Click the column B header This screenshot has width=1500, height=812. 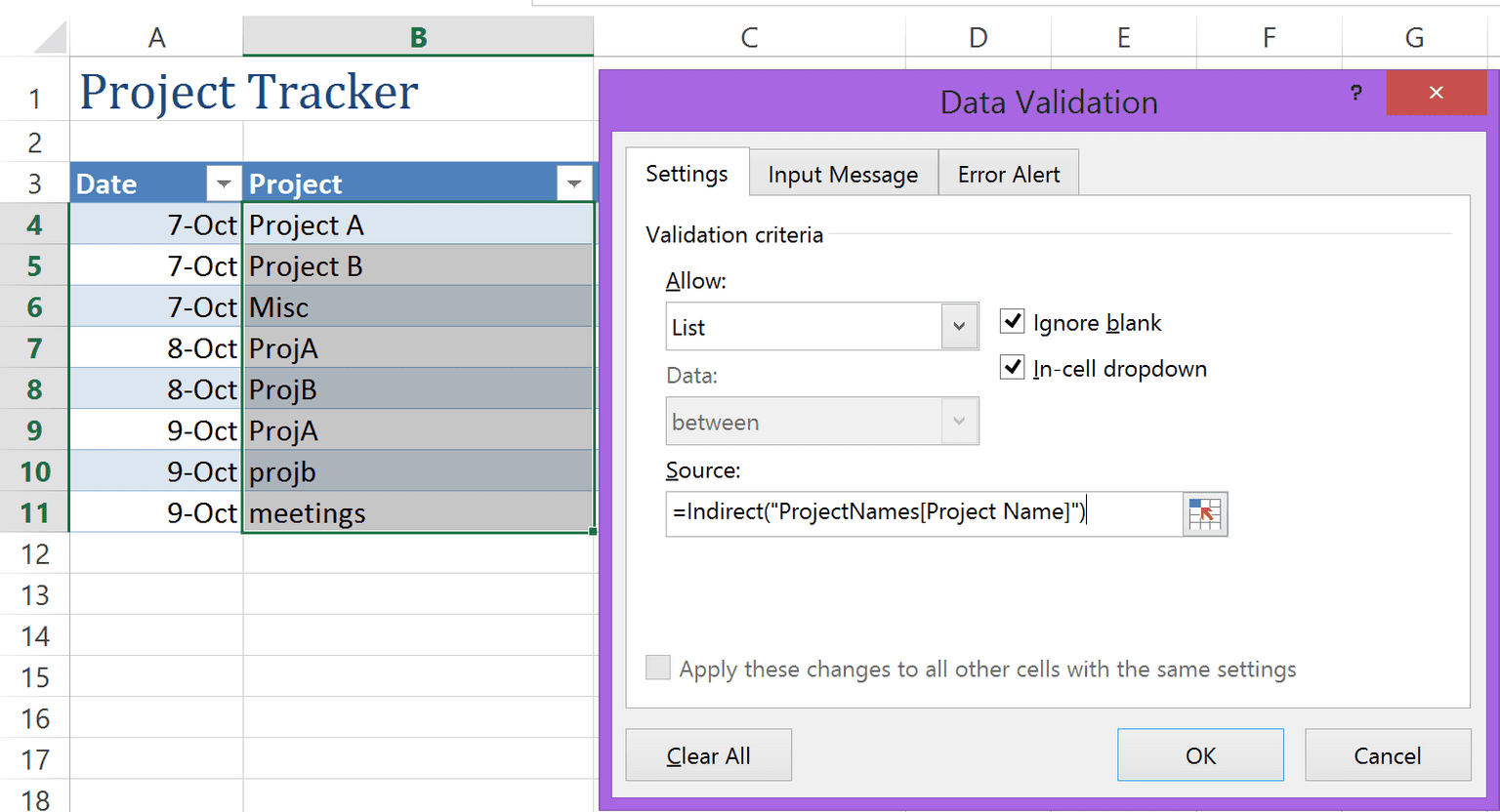[418, 36]
